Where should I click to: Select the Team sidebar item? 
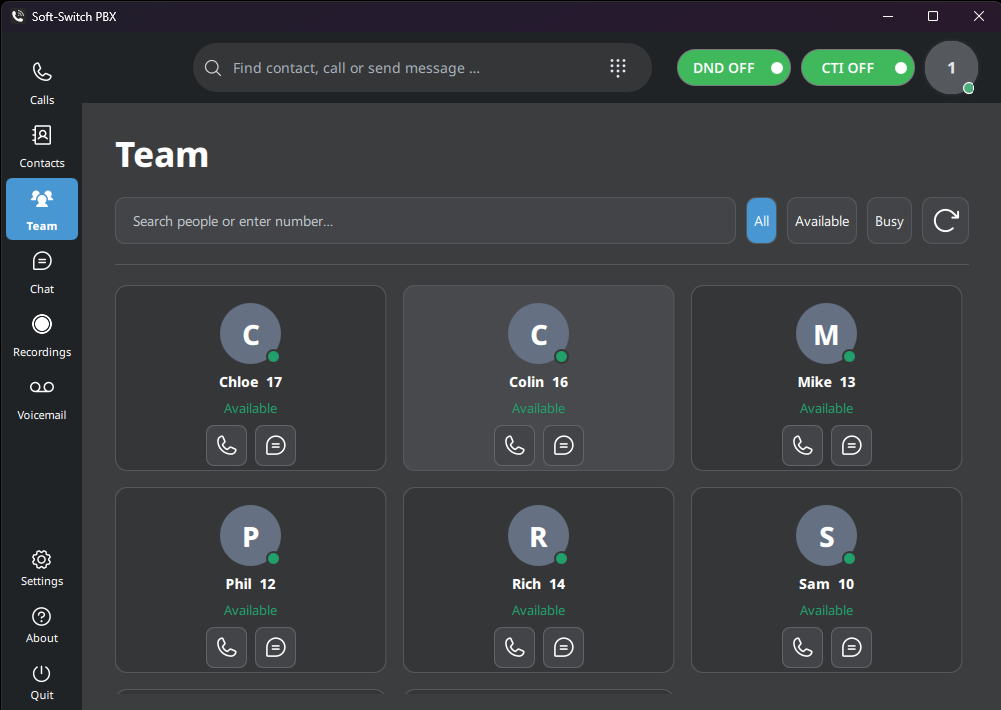41,209
